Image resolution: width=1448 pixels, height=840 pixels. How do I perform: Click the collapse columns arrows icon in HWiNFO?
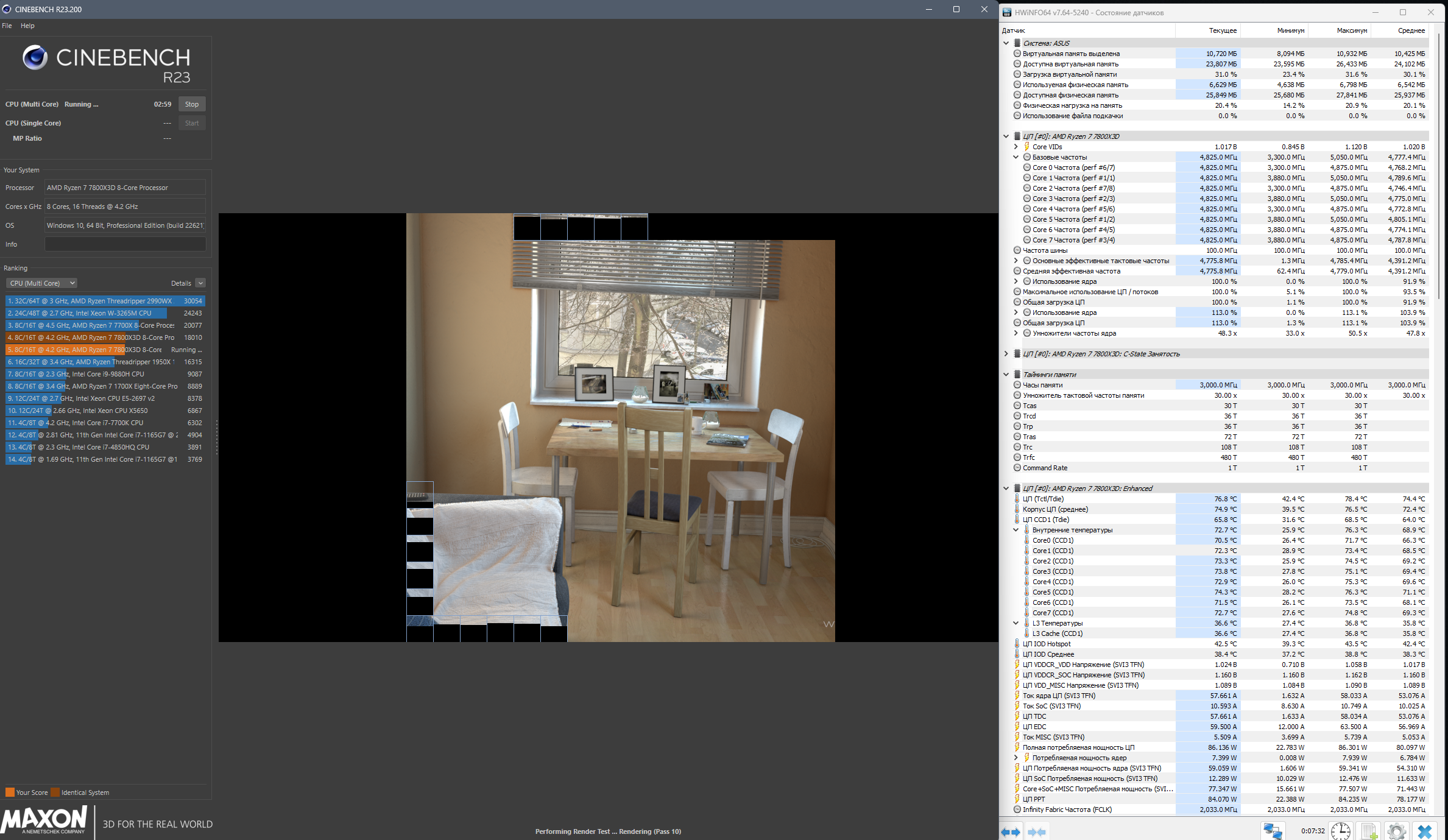[1036, 831]
